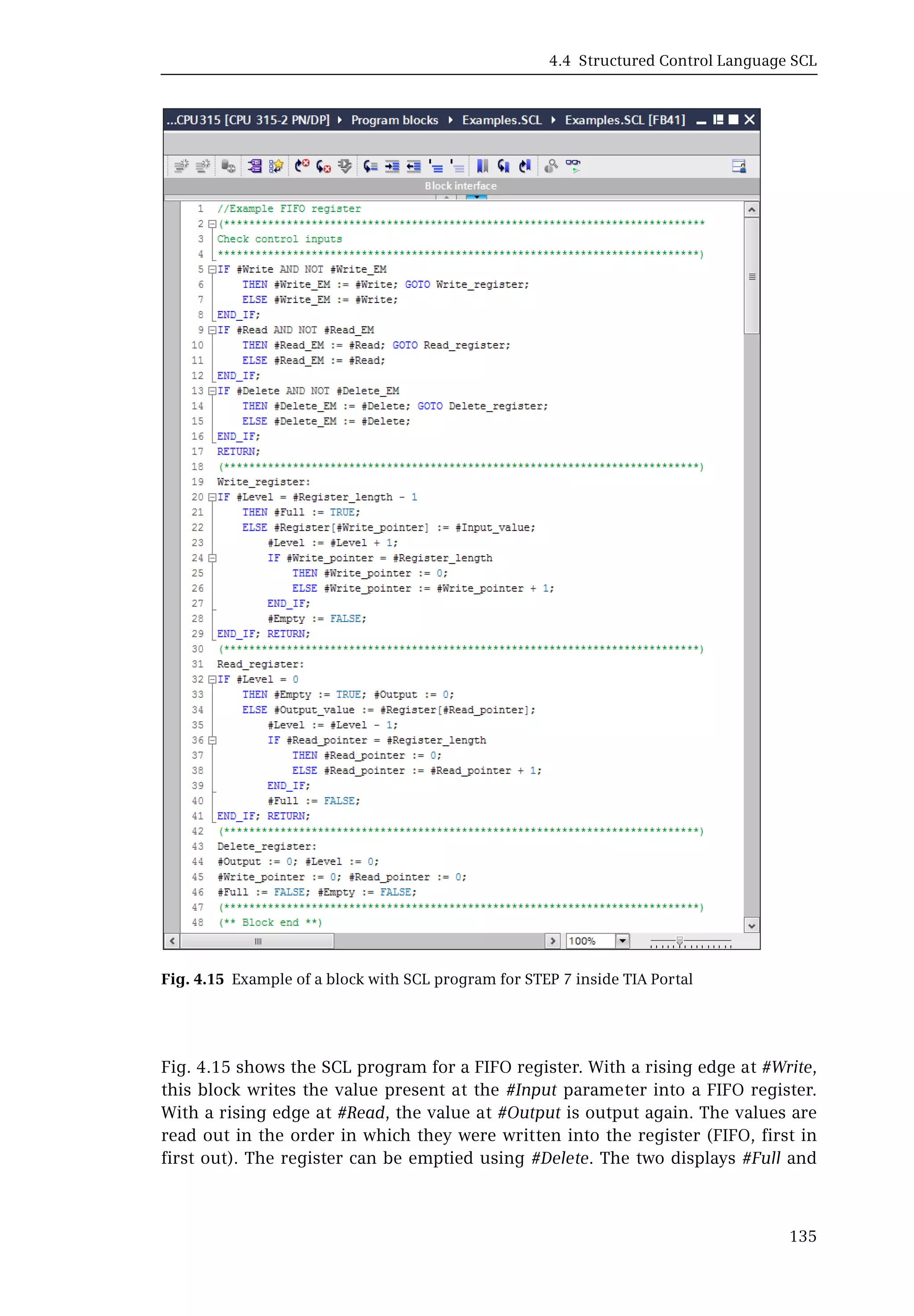914x1316 pixels.
Task: Select the Examples.SCL folder breadcrumb
Action: coord(502,120)
